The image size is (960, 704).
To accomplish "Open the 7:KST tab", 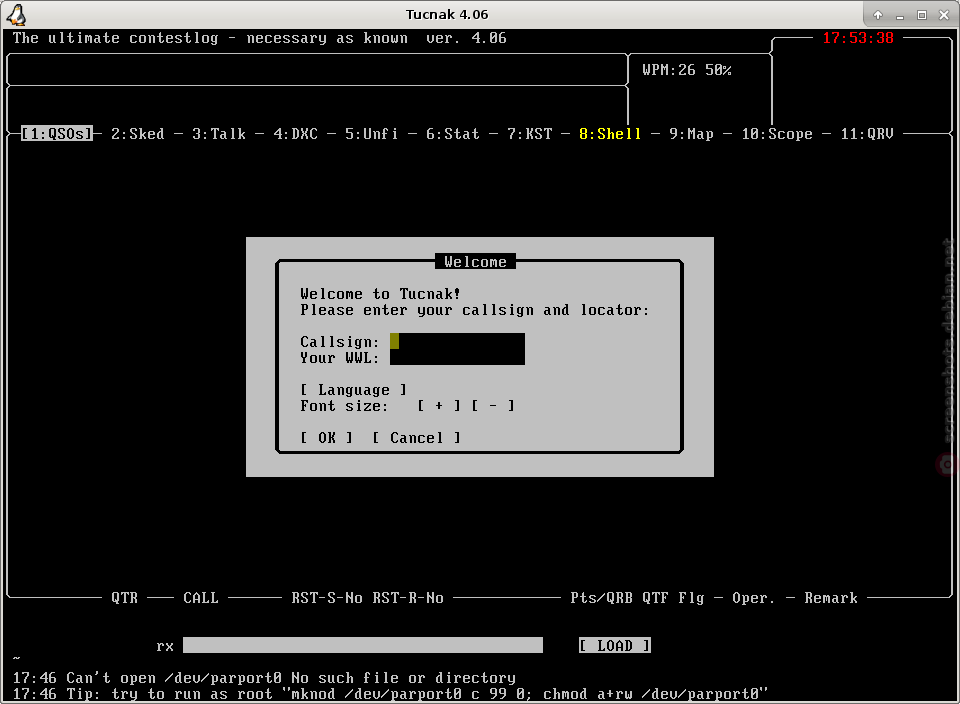I will (529, 133).
